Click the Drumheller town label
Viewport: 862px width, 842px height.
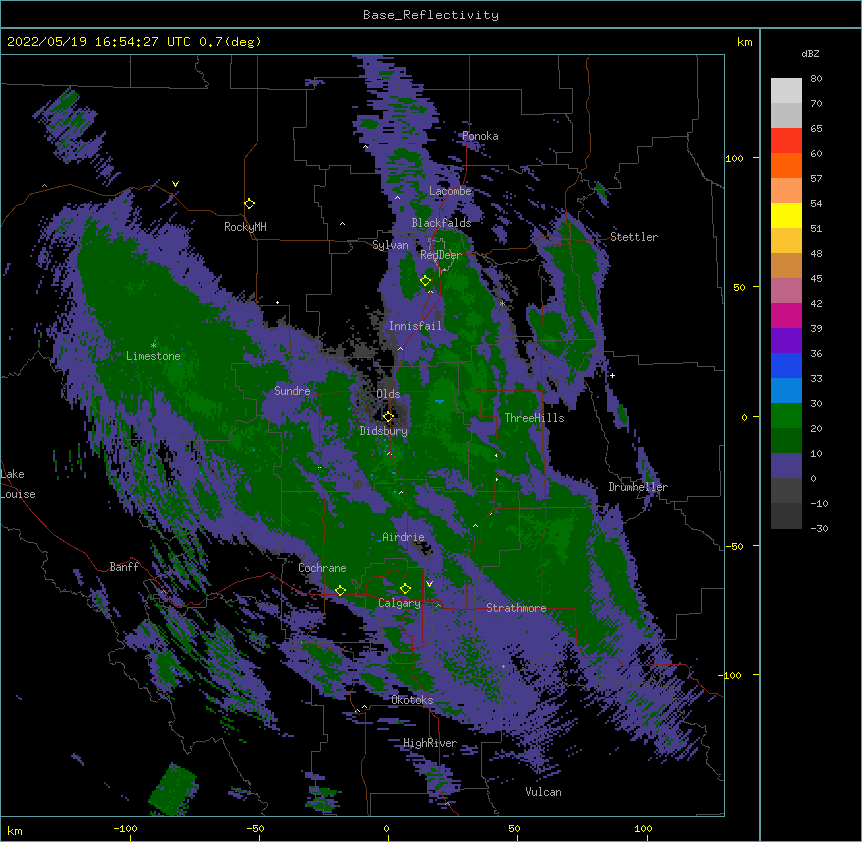pyautogui.click(x=638, y=487)
